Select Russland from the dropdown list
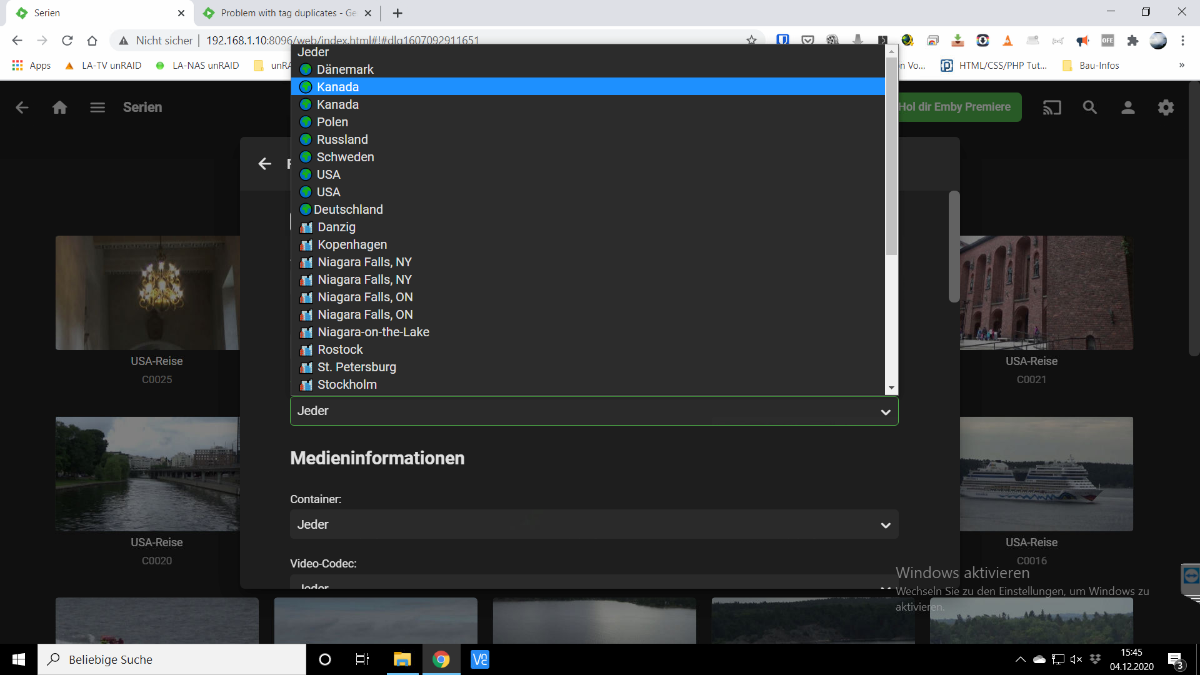Screen dimensions: 1200x675 point(588,139)
